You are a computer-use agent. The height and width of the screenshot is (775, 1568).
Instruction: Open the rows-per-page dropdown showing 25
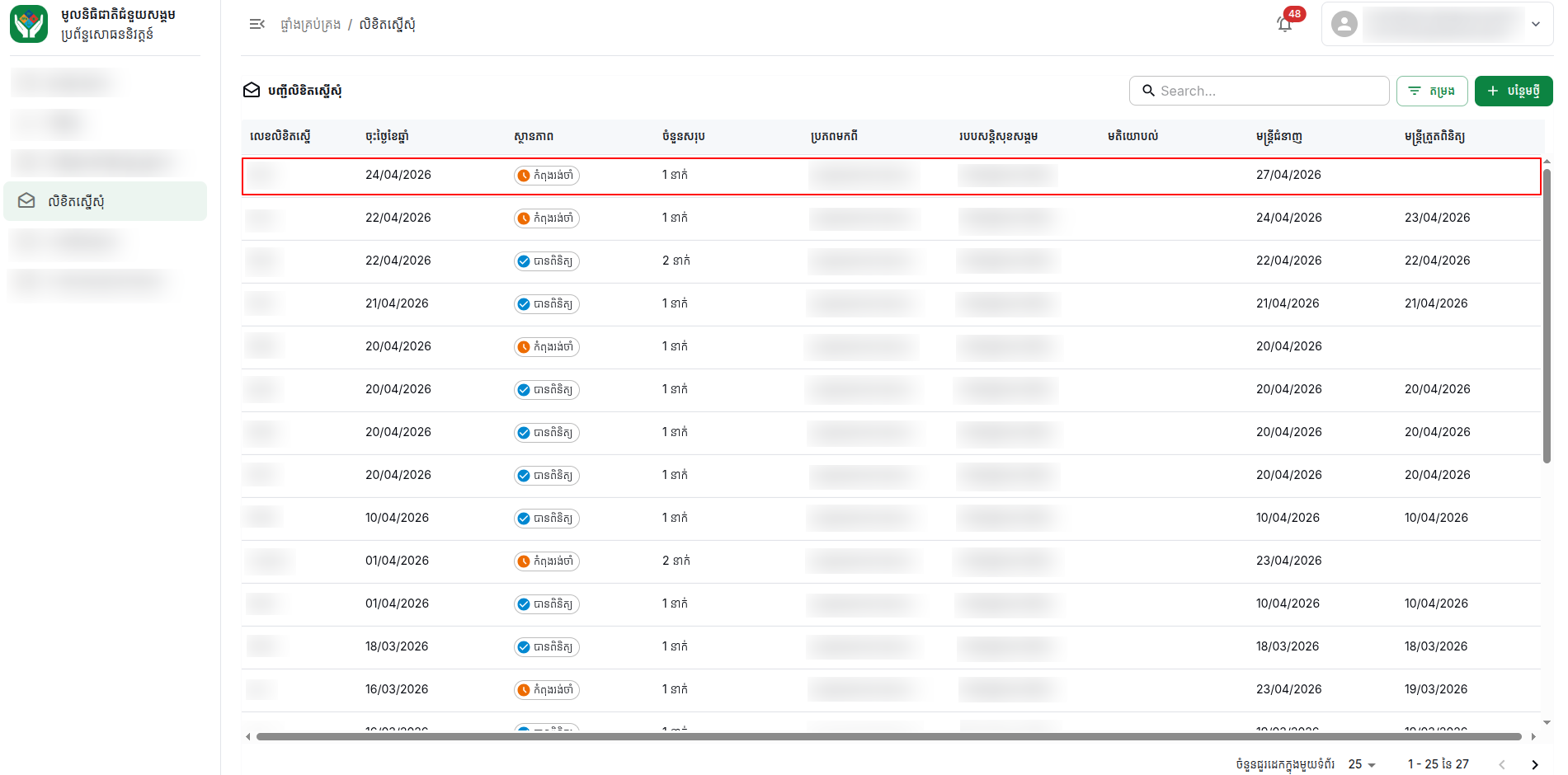tap(1362, 764)
